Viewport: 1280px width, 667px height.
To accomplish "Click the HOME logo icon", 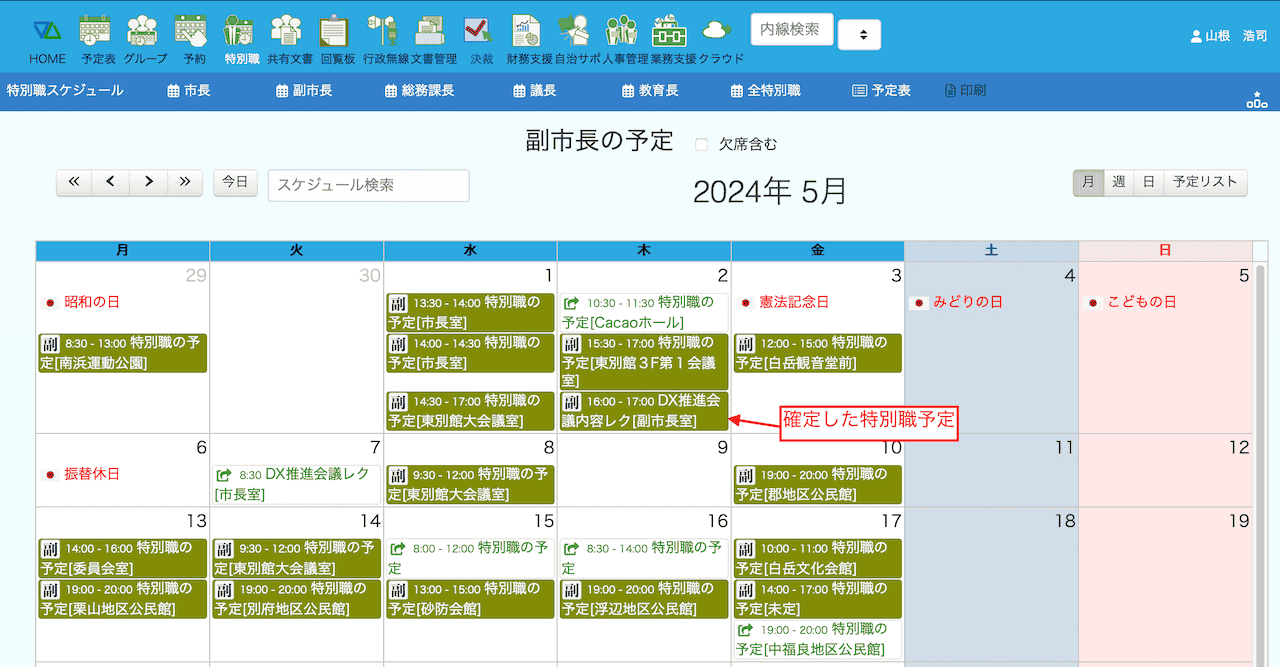I will 47,32.
